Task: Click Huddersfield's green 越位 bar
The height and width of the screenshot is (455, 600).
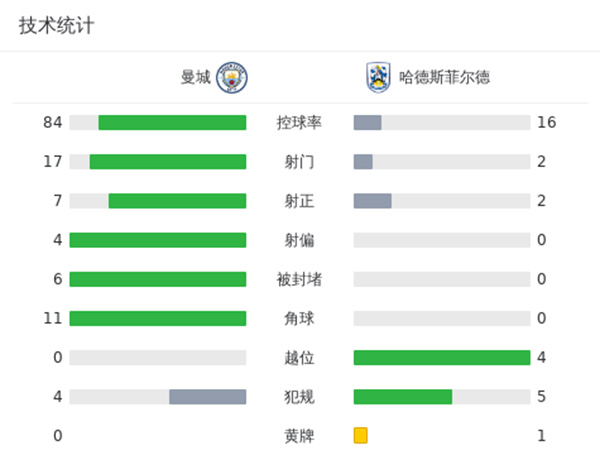Action: point(442,358)
